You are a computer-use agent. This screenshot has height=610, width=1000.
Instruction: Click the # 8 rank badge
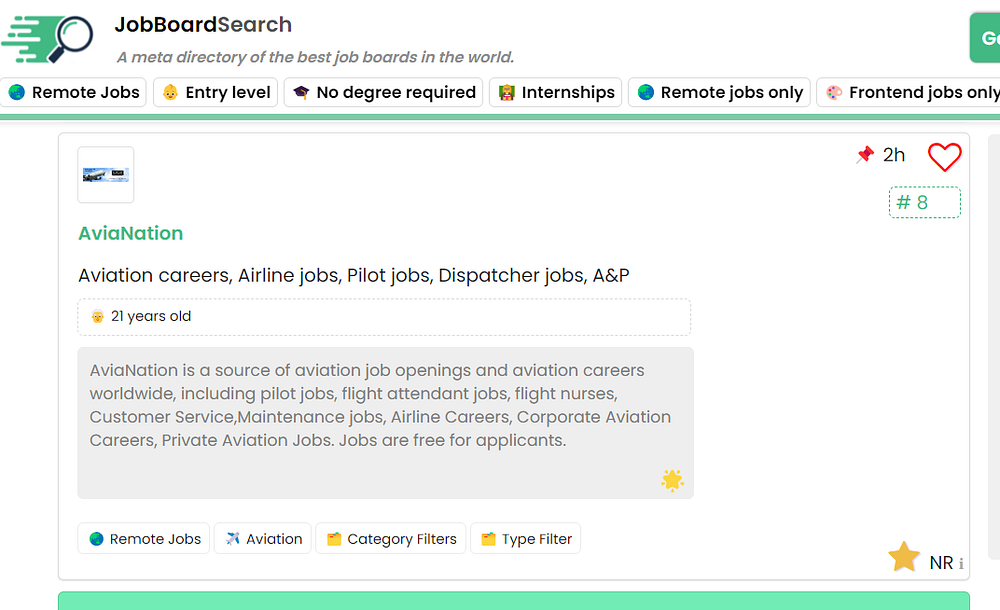[924, 203]
